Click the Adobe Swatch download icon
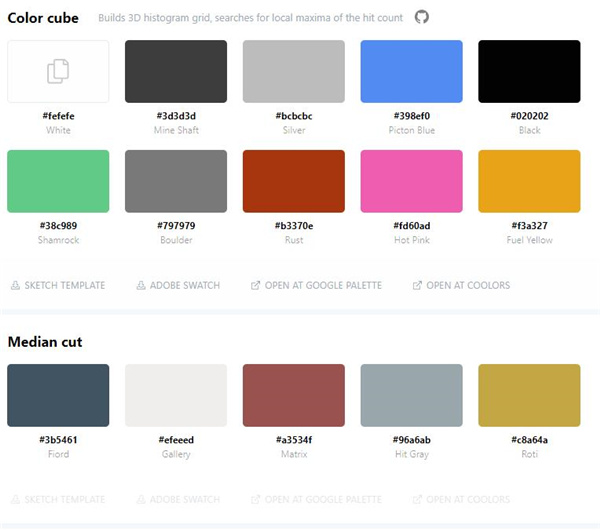600x531 pixels. (x=141, y=286)
